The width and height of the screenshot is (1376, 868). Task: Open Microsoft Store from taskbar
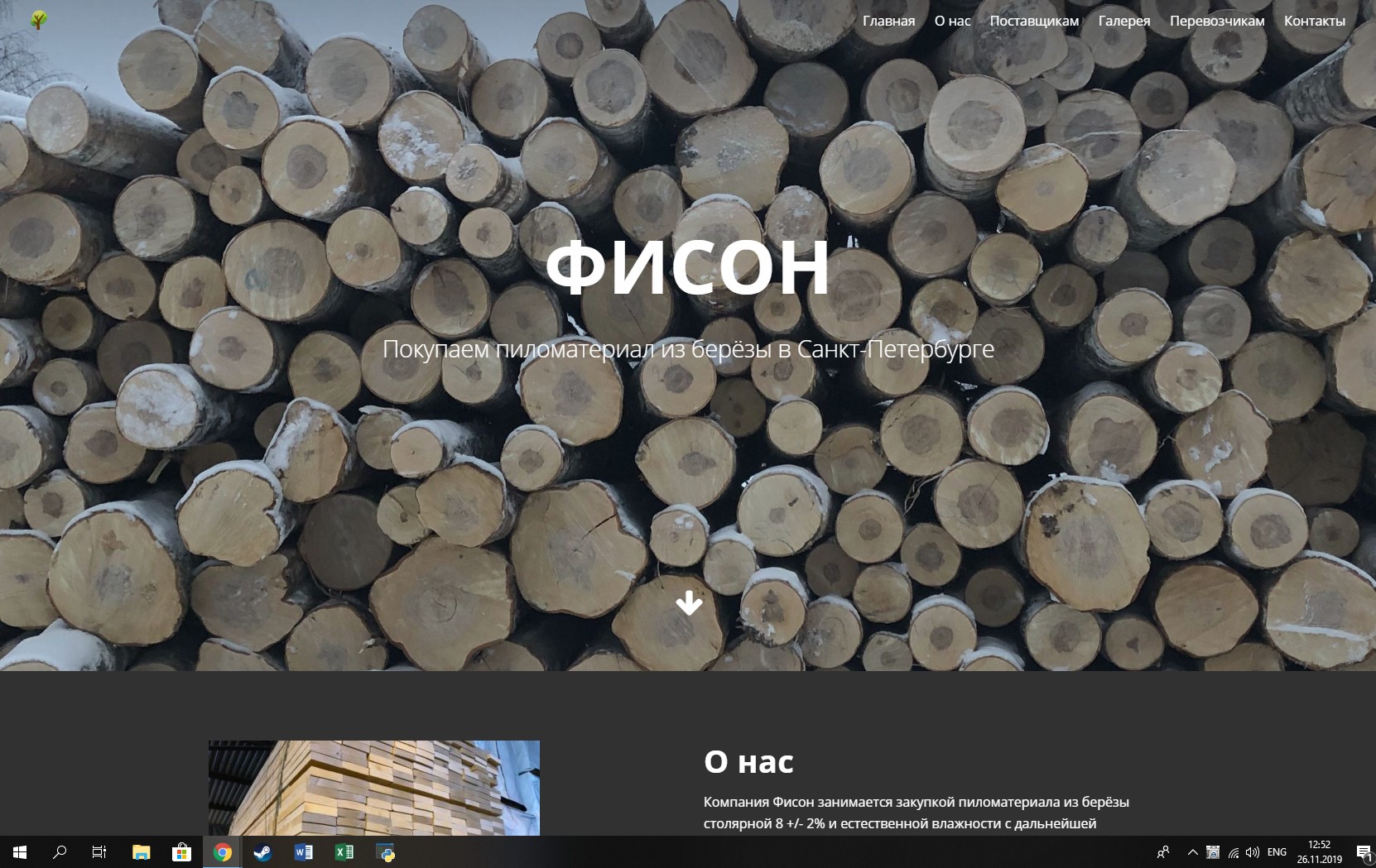click(181, 851)
